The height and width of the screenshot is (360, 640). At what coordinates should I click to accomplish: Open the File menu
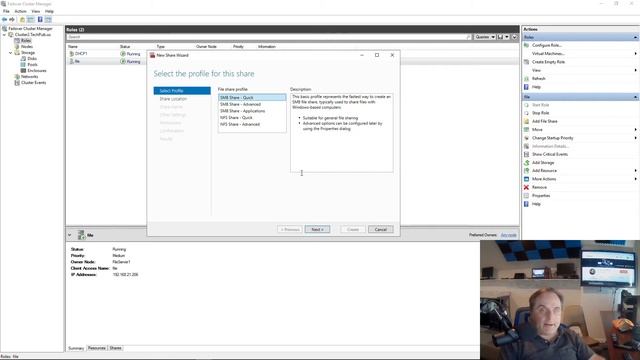(x=6, y=11)
